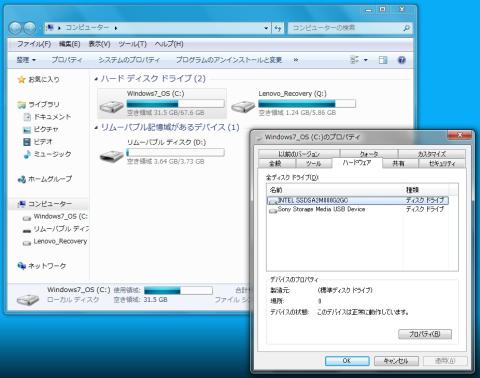Go back with the Explorer back arrow
This screenshot has width=480, height=378.
click(15, 28)
